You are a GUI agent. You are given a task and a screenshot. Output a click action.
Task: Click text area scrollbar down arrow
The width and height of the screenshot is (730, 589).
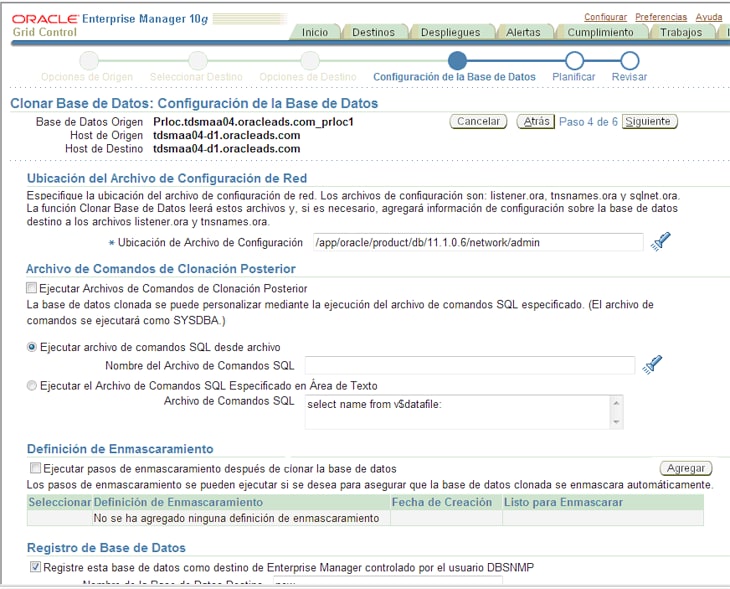click(616, 421)
